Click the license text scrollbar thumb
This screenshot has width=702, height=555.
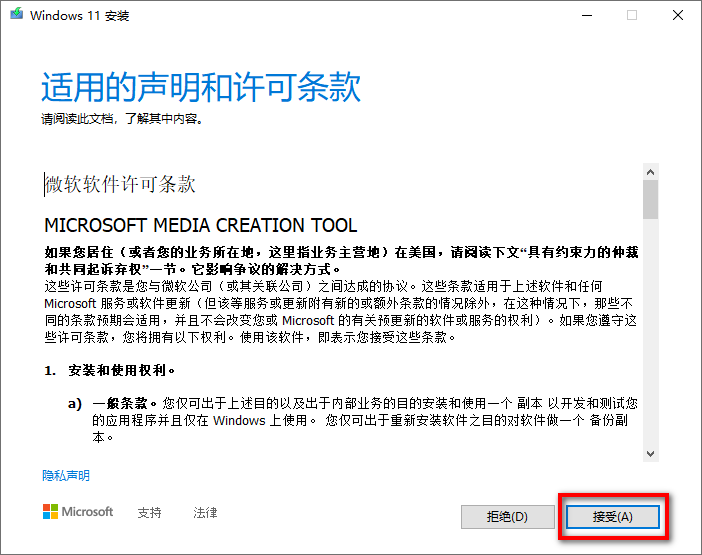click(x=650, y=199)
